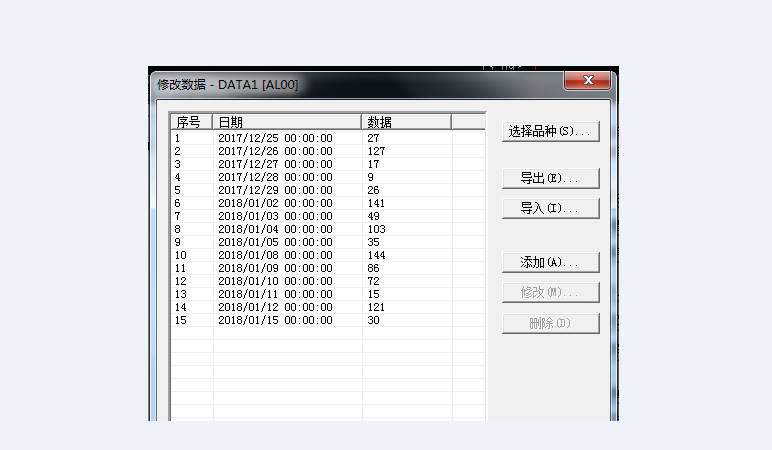772x450 pixels.
Task: Click sequence number 10 in 序号 column
Action: point(181,256)
